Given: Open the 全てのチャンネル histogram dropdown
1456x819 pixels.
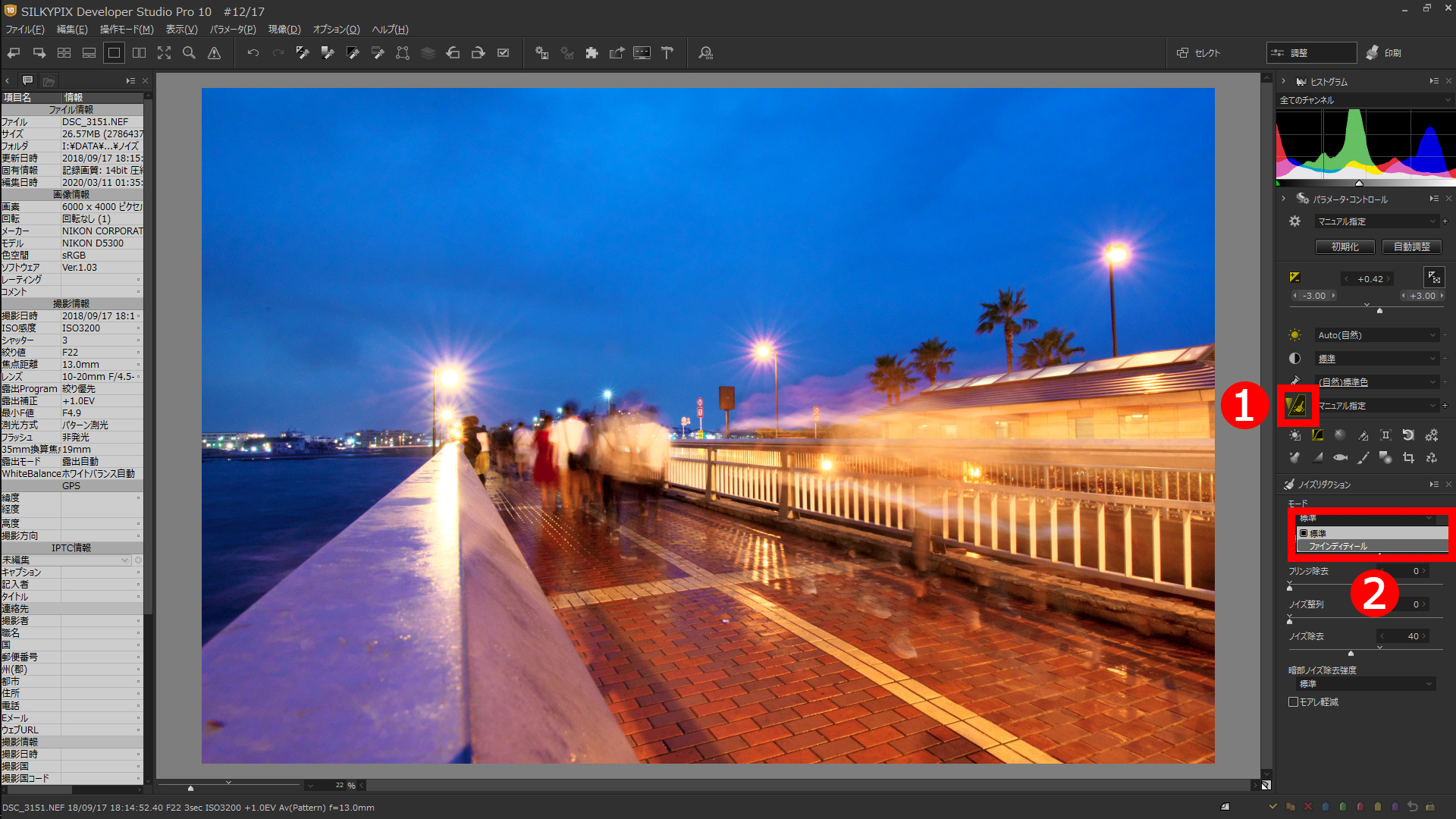Looking at the screenshot, I should (x=1365, y=100).
